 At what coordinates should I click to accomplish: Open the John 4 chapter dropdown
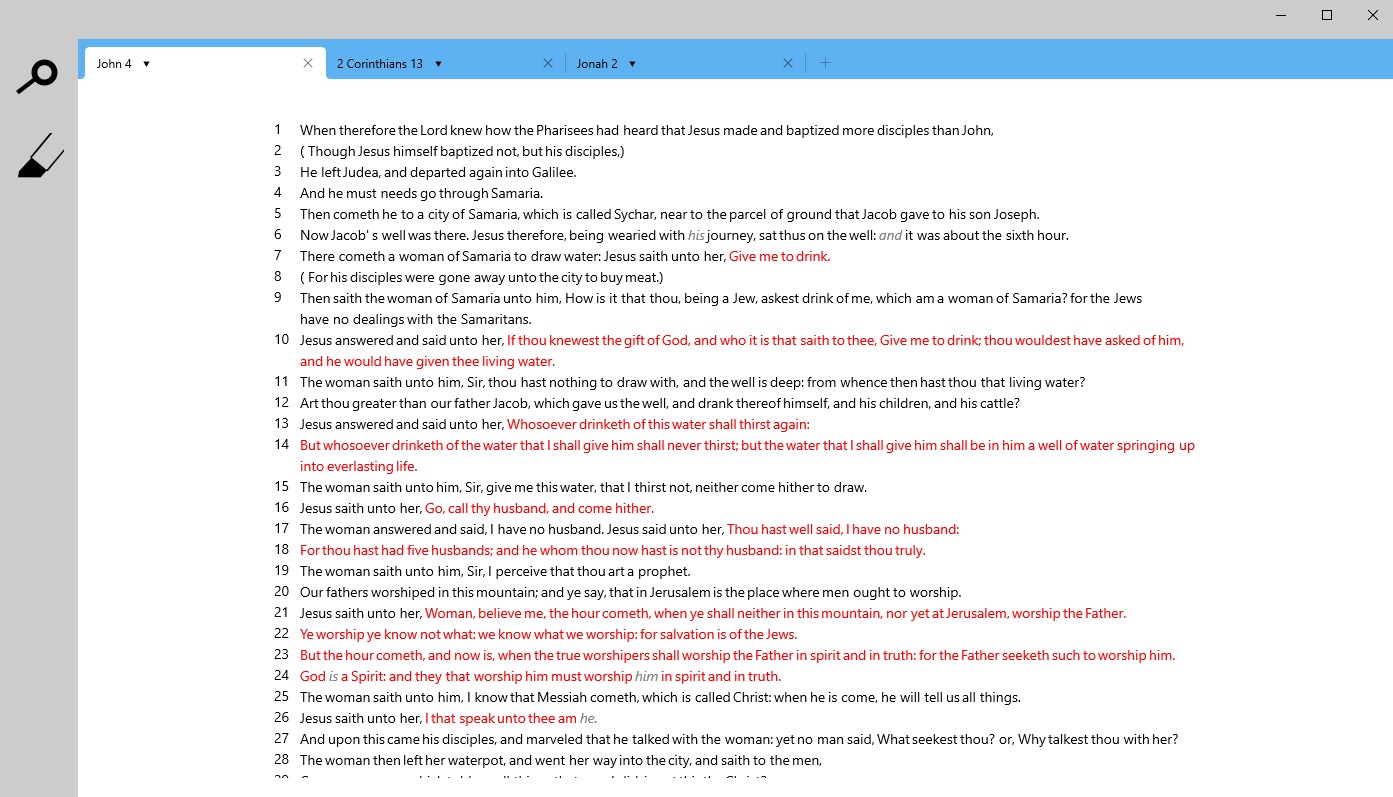click(x=146, y=63)
